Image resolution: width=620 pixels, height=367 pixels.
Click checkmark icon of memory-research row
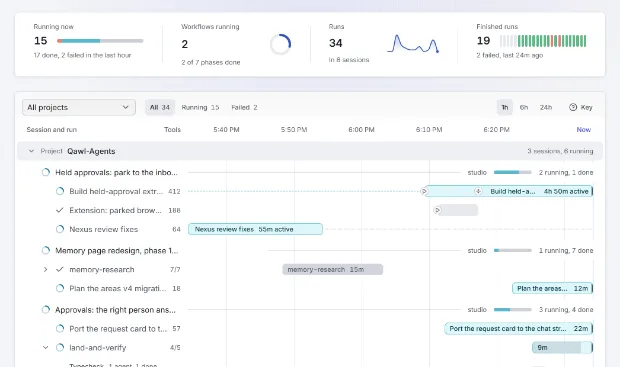coord(60,269)
